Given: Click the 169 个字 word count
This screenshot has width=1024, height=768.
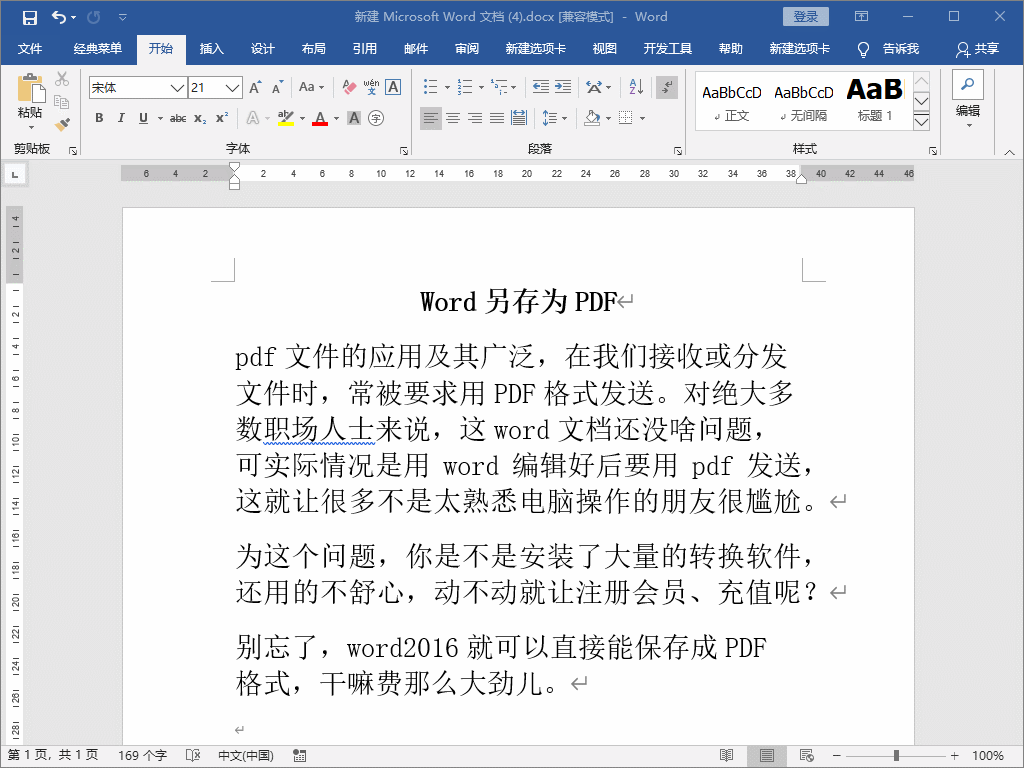Looking at the screenshot, I should [x=142, y=756].
